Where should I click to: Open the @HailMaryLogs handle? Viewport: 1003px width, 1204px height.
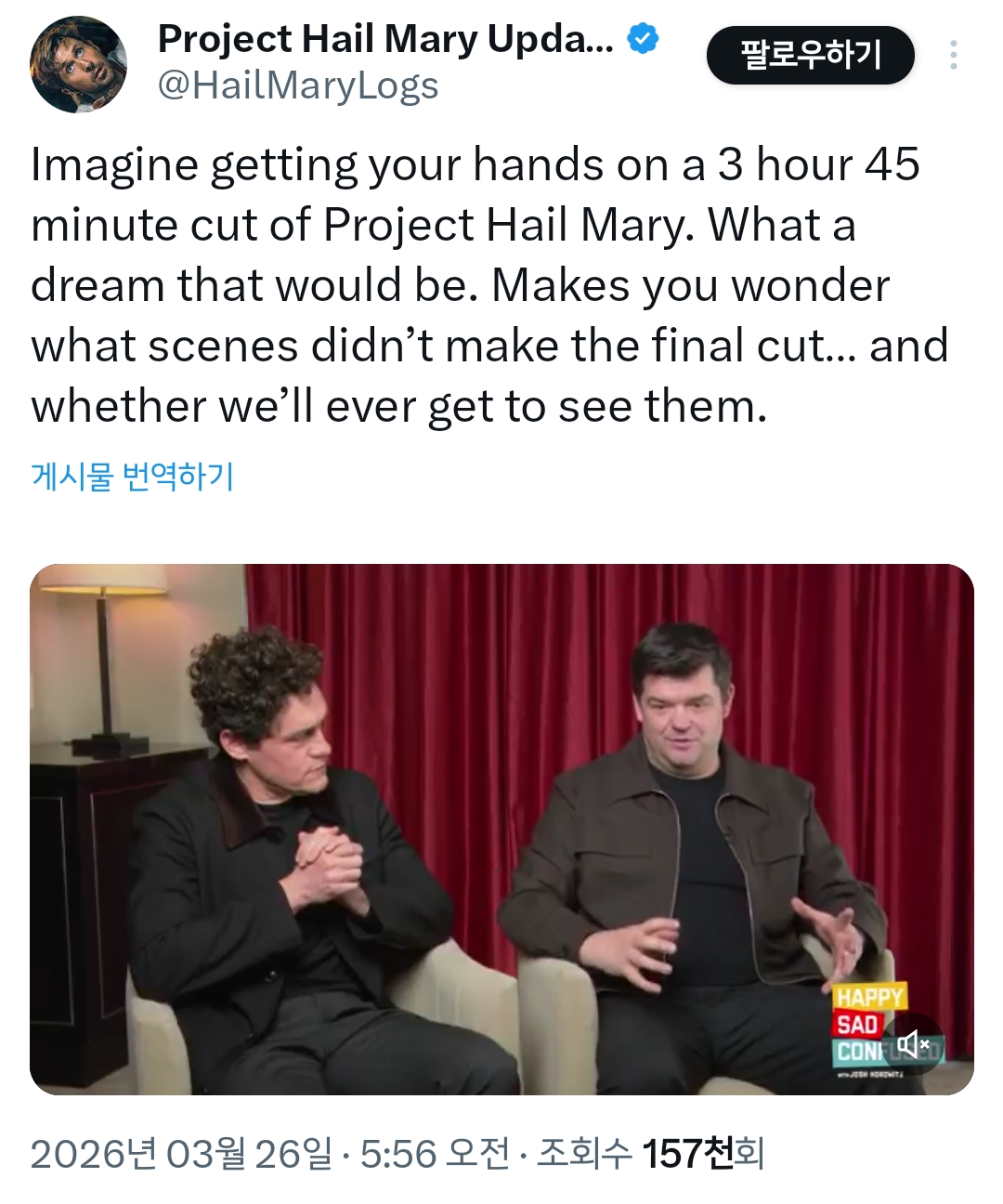[298, 86]
